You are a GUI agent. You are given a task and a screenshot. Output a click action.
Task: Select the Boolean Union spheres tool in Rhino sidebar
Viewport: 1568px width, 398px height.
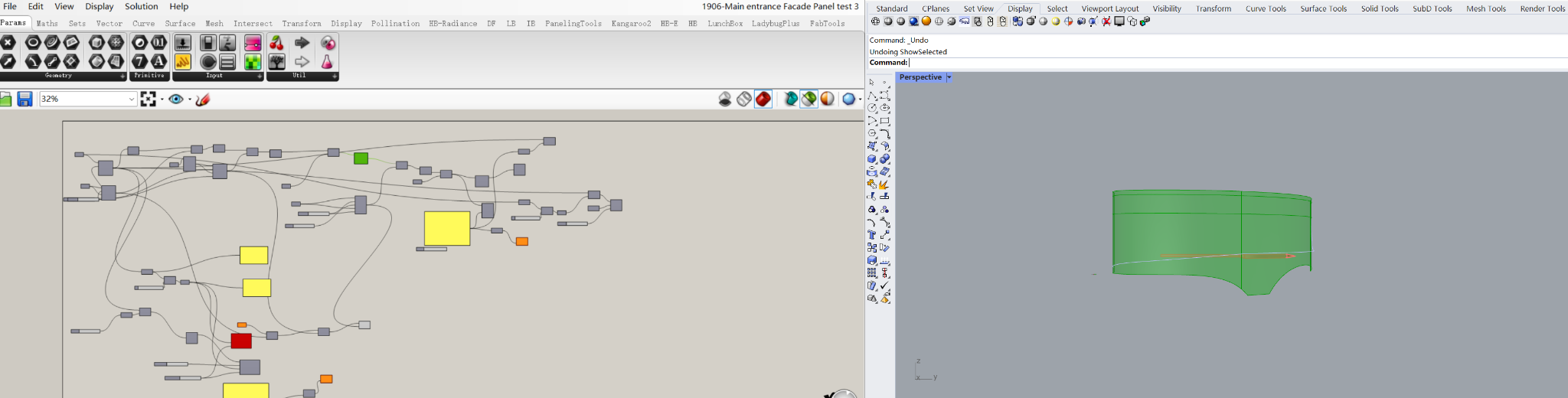coord(885,158)
